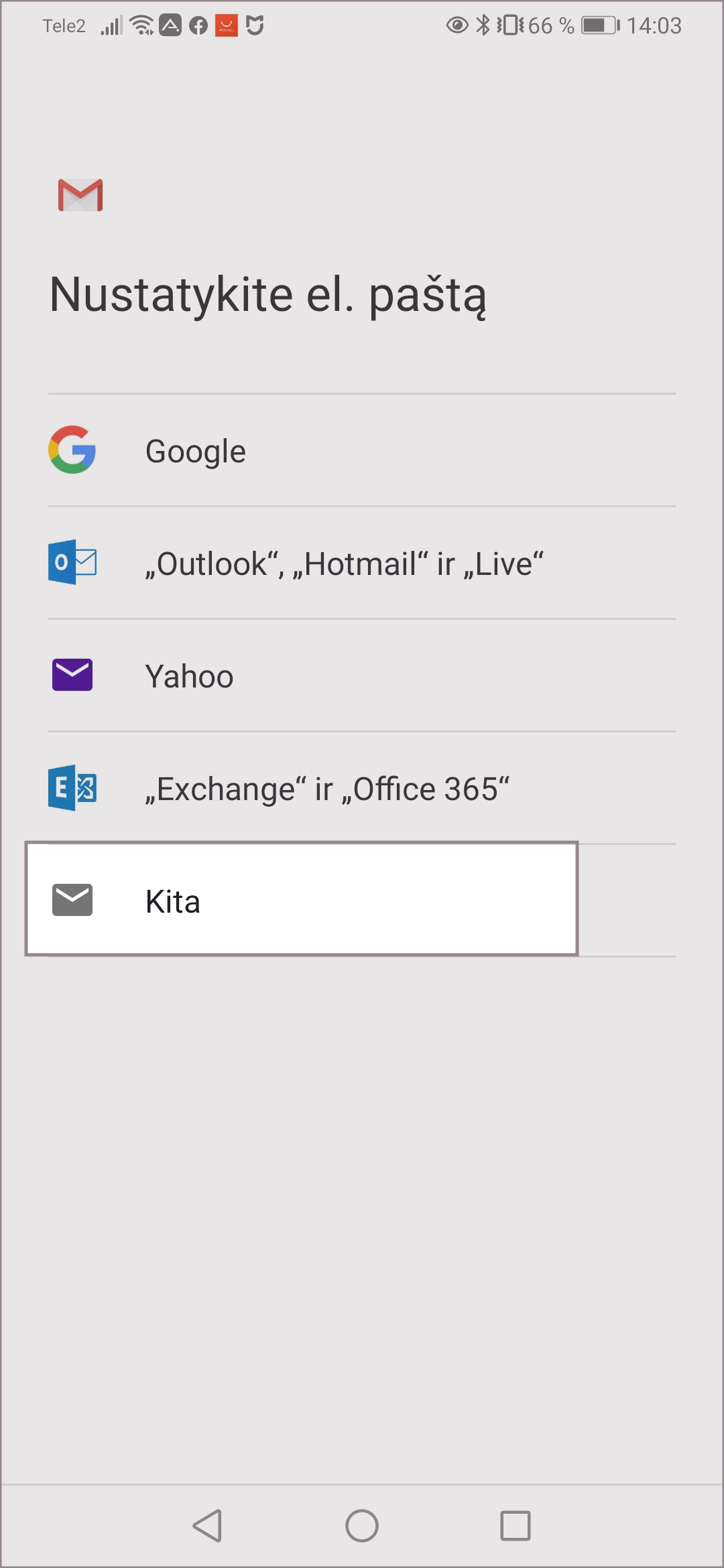Tap the eye comfort icon in status bar
Screen dimensions: 724x1568
[x=457, y=25]
